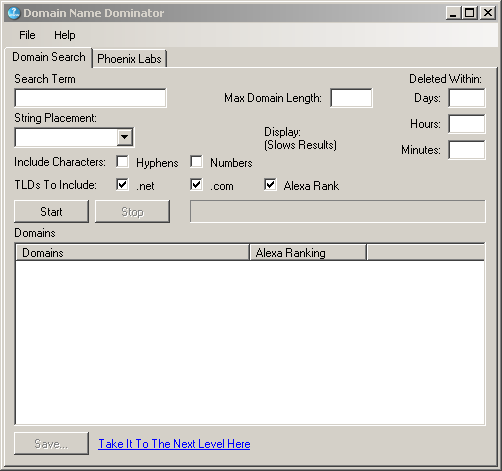Disable the Alexa Rank display checkbox
502x471 pixels.
pyautogui.click(x=270, y=184)
